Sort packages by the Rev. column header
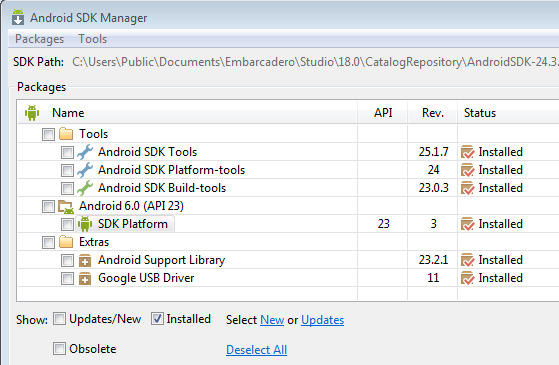Image resolution: width=559 pixels, height=365 pixels. click(x=433, y=113)
